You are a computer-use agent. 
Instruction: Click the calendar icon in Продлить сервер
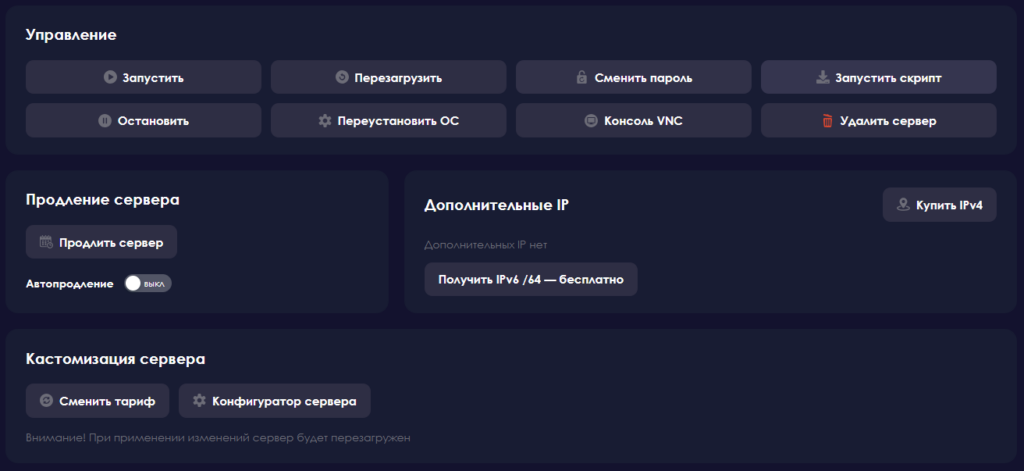(46, 242)
